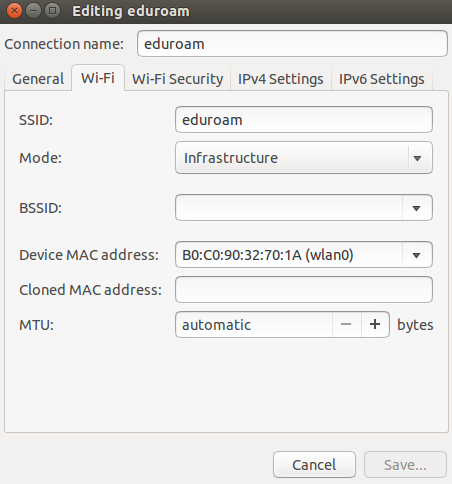Click the Cancel button

point(314,465)
